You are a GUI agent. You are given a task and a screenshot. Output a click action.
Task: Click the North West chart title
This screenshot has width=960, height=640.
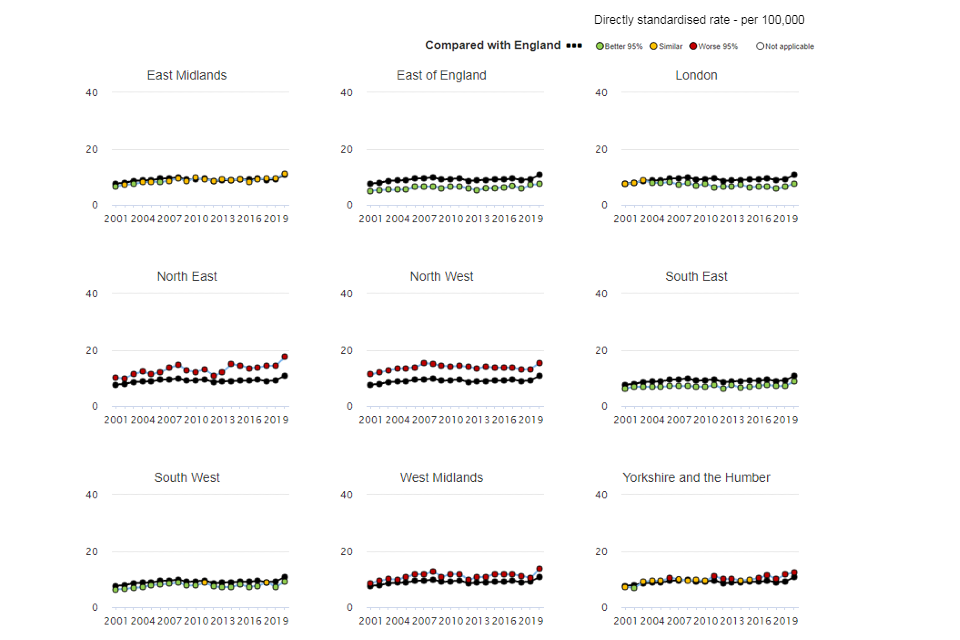[x=442, y=276]
